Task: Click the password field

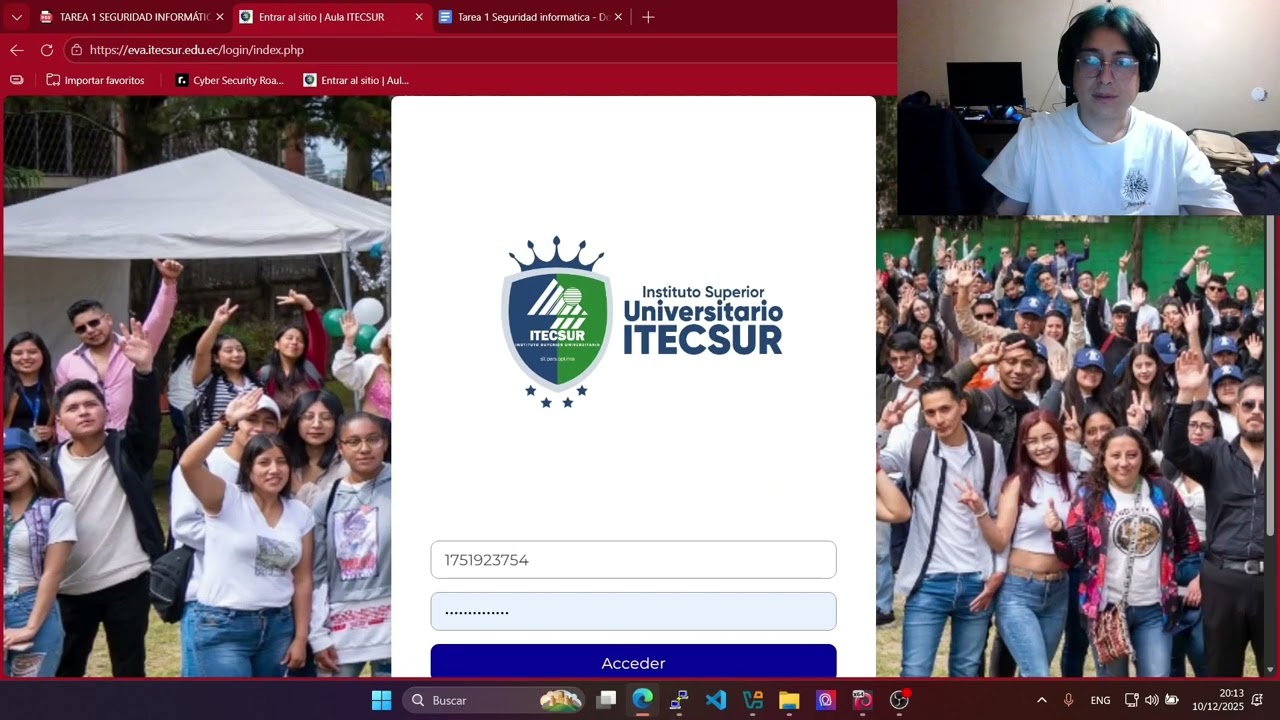Action: [633, 611]
